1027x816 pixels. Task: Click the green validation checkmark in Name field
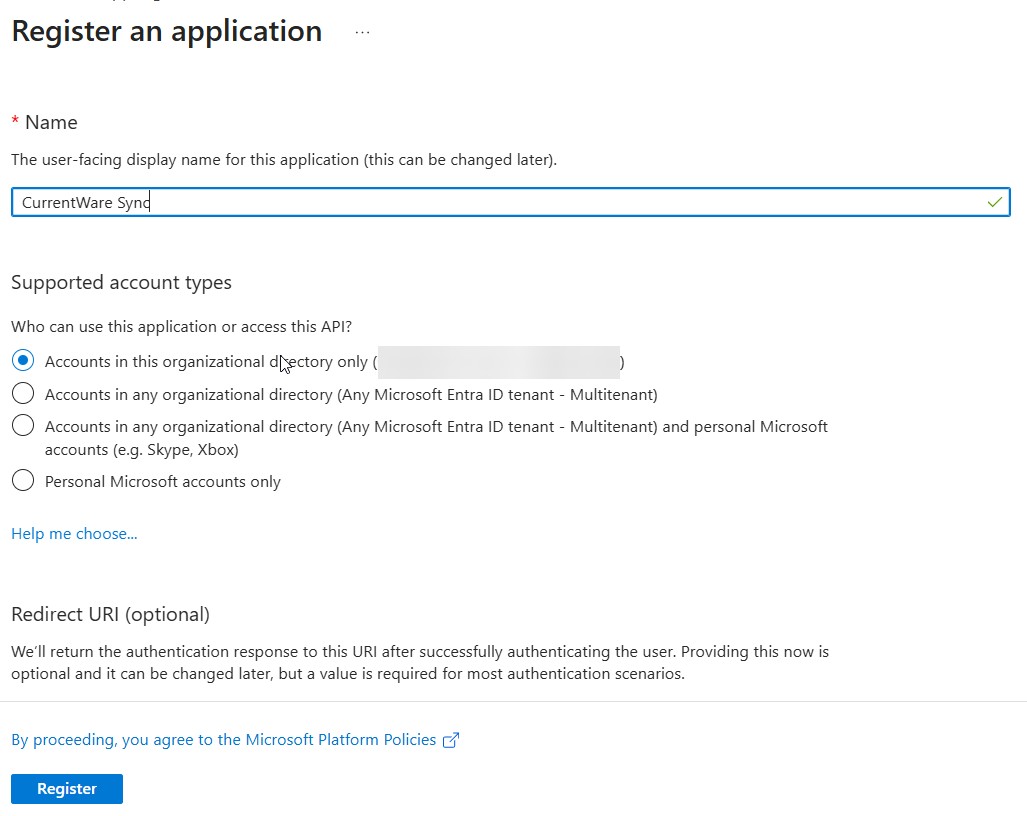pos(994,202)
